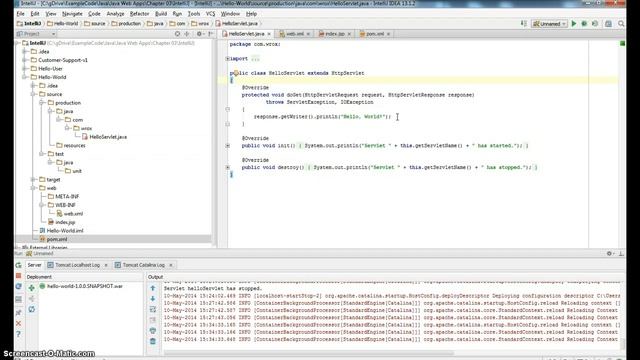Open the Run panel settings gear

pos(609,253)
